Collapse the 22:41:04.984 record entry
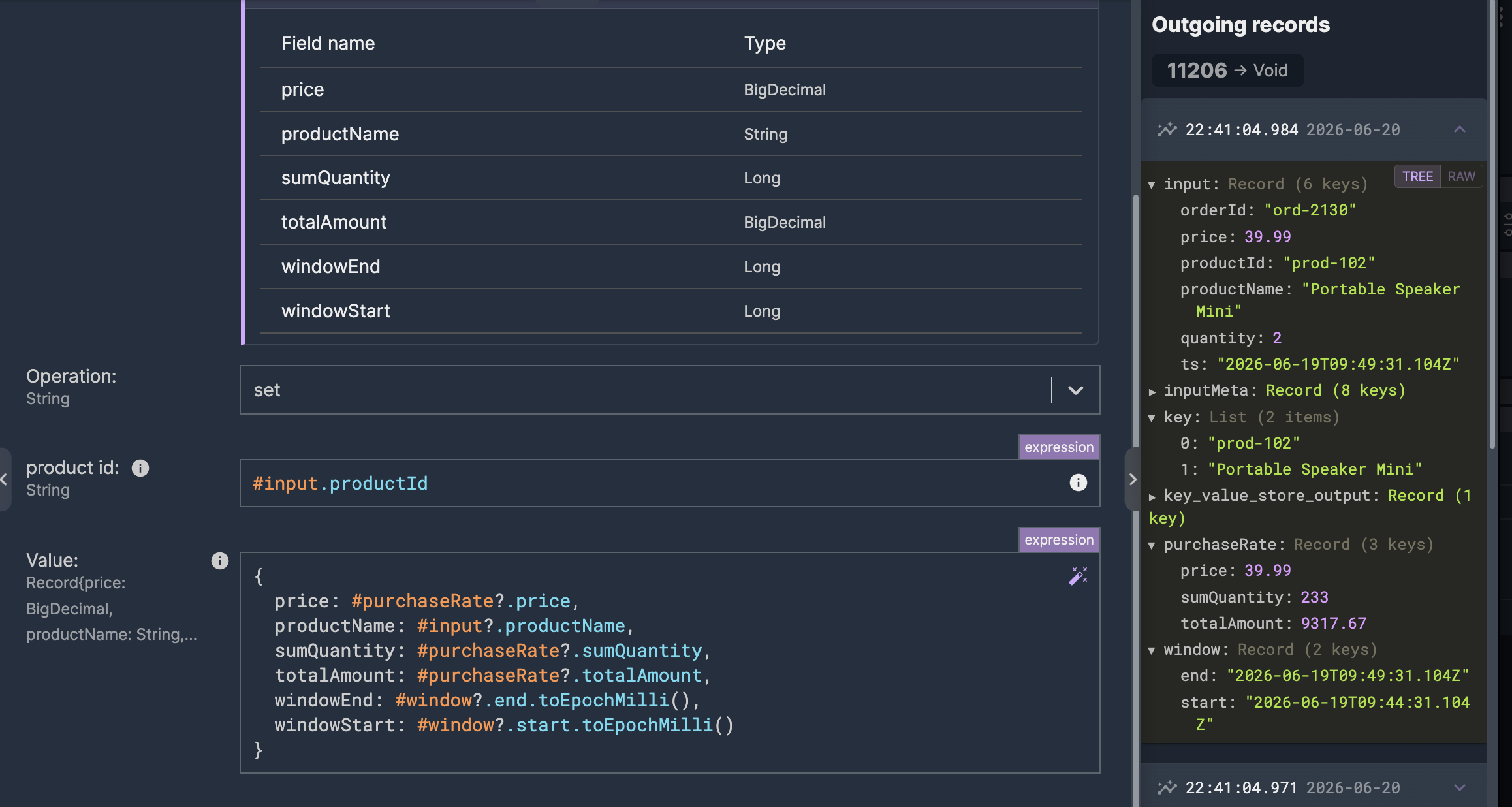 click(1460, 130)
